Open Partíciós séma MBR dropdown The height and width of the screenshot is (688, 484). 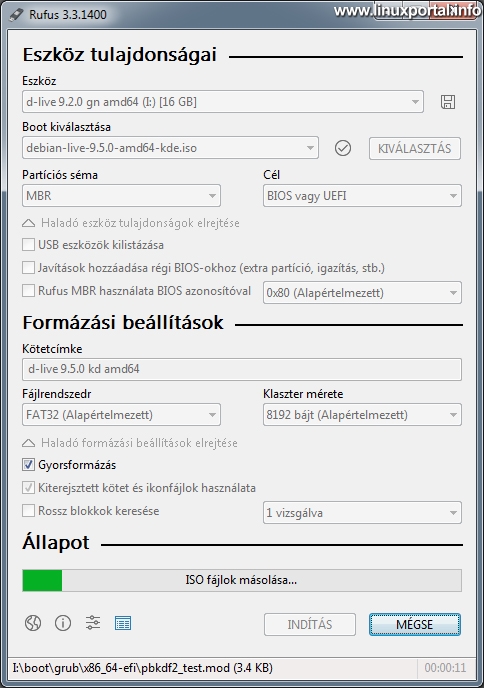click(121, 195)
